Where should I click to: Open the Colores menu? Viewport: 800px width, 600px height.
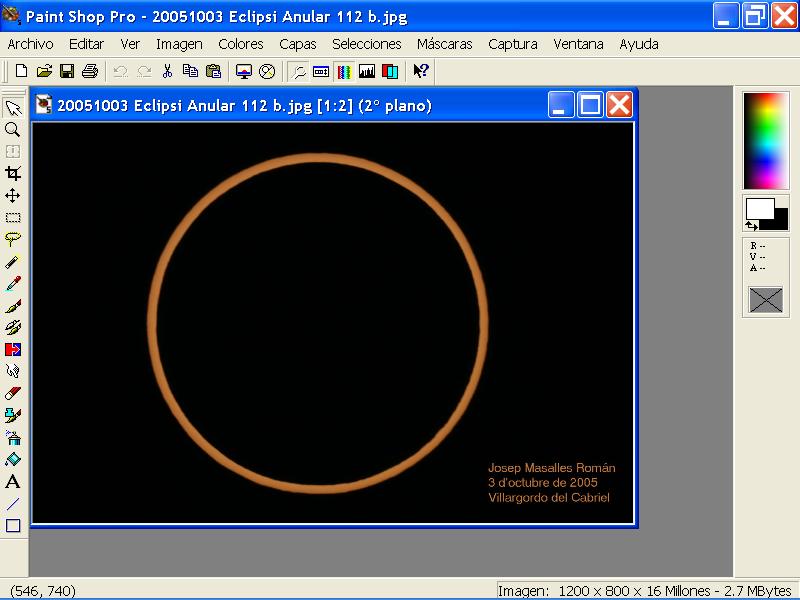tap(240, 44)
